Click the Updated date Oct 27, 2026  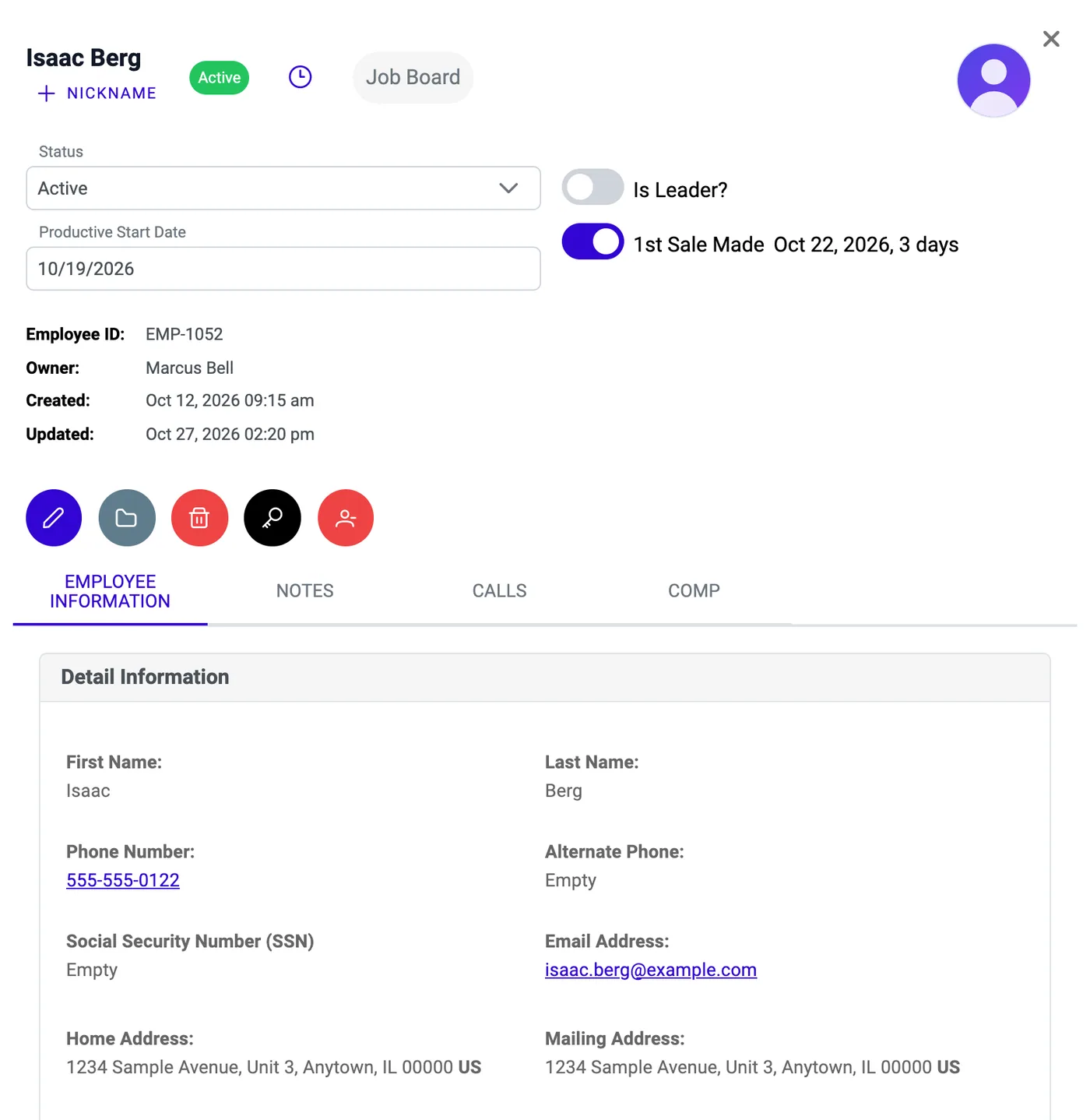click(x=230, y=434)
